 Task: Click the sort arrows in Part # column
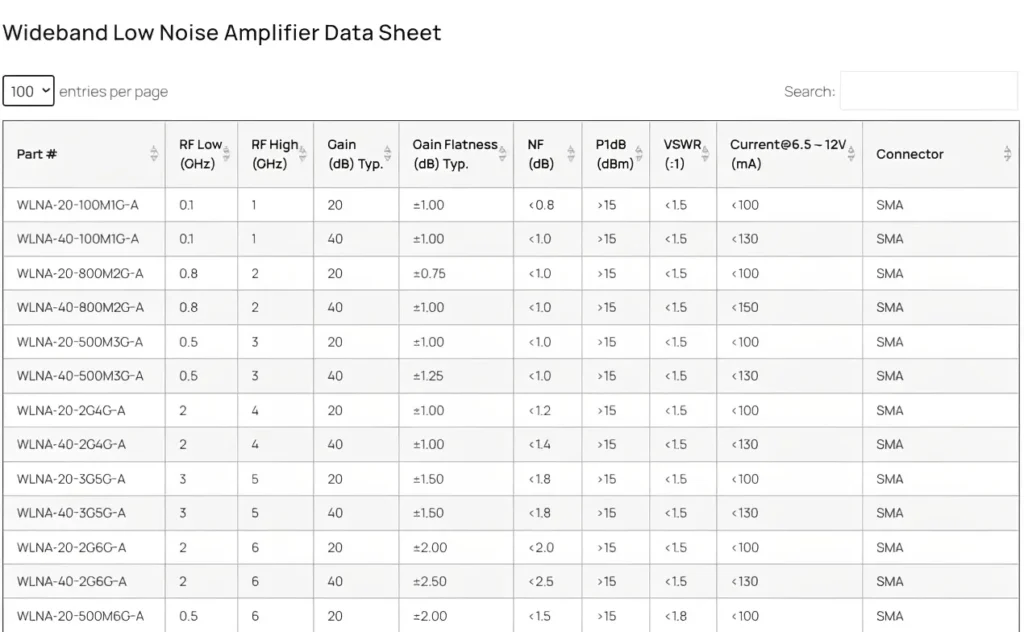pos(154,154)
